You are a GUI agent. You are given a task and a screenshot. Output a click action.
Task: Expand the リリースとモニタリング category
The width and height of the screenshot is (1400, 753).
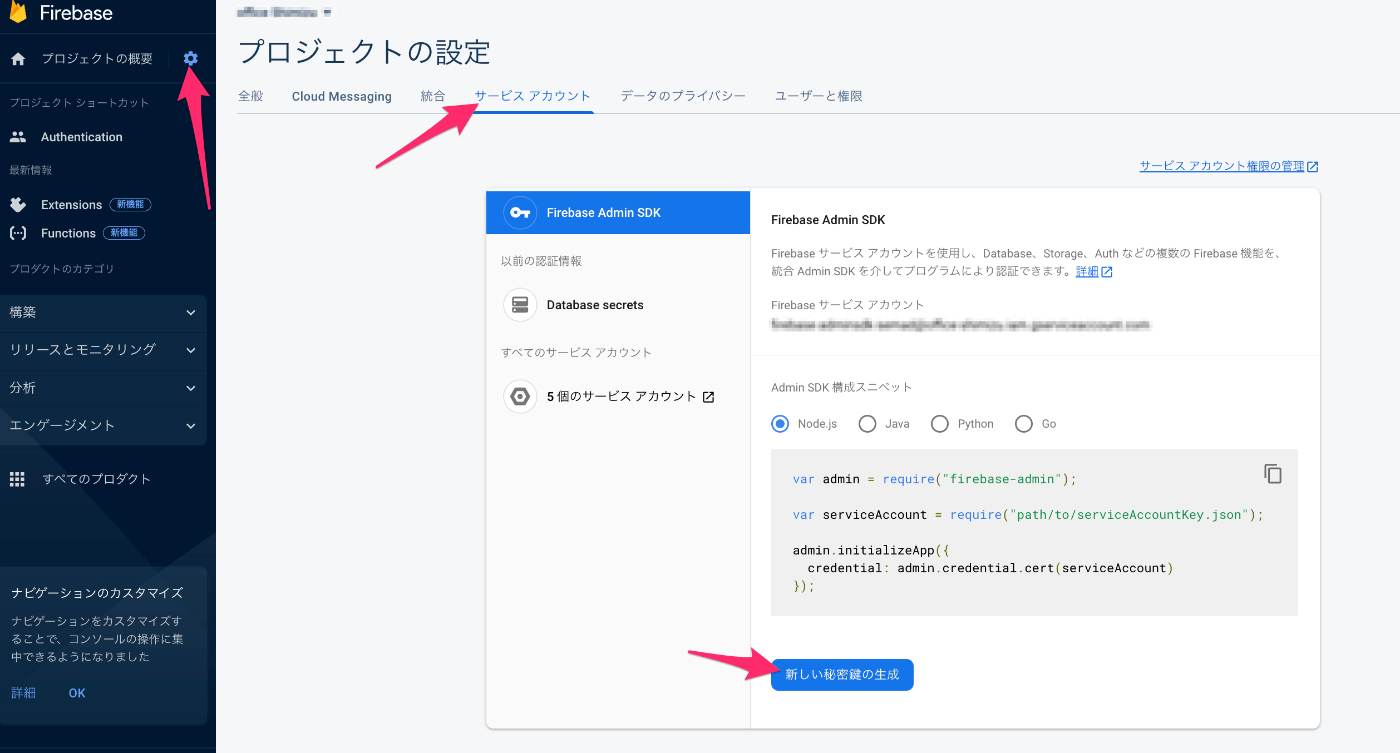pyautogui.click(x=104, y=350)
